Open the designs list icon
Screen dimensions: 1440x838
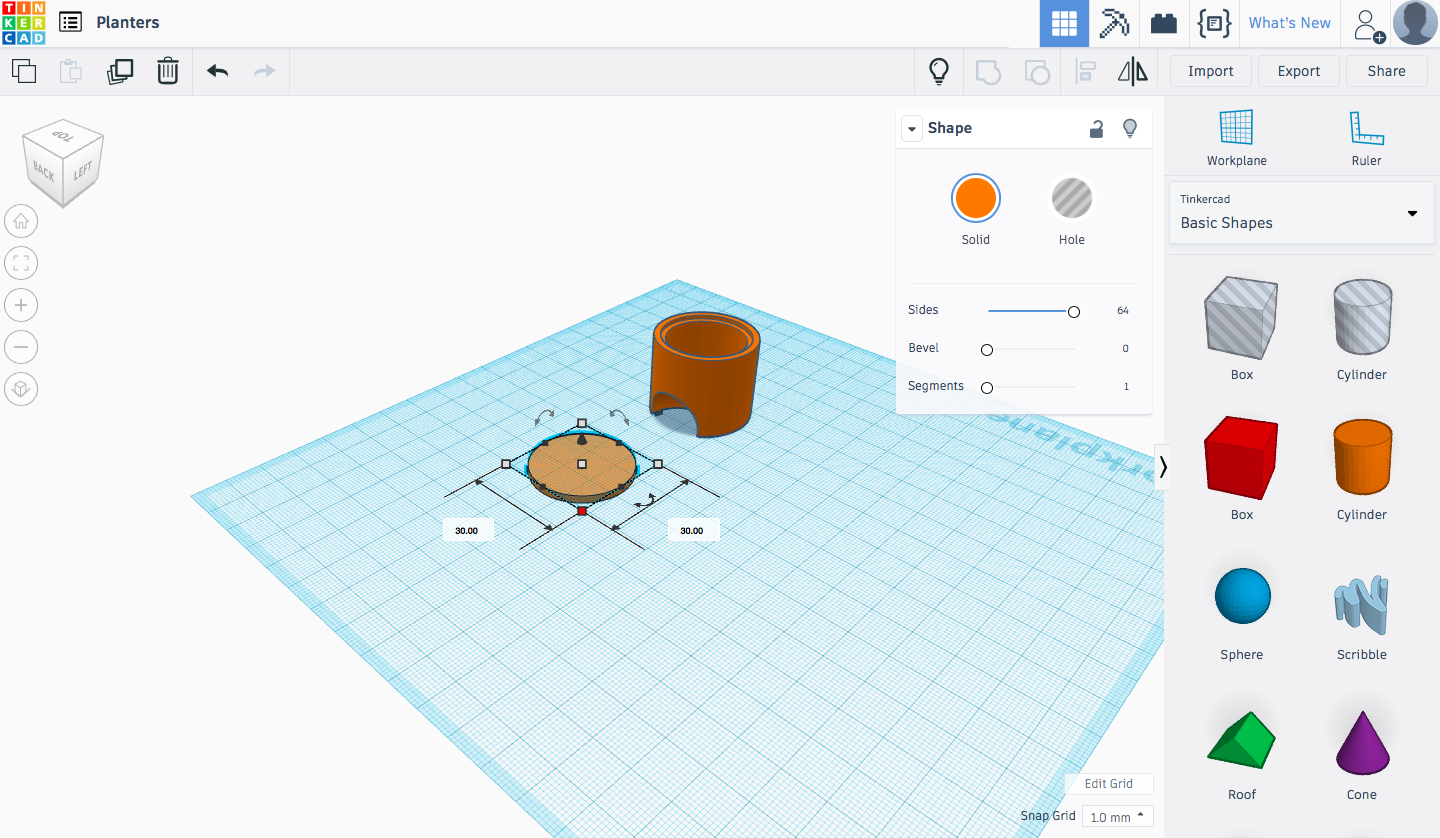[x=70, y=22]
